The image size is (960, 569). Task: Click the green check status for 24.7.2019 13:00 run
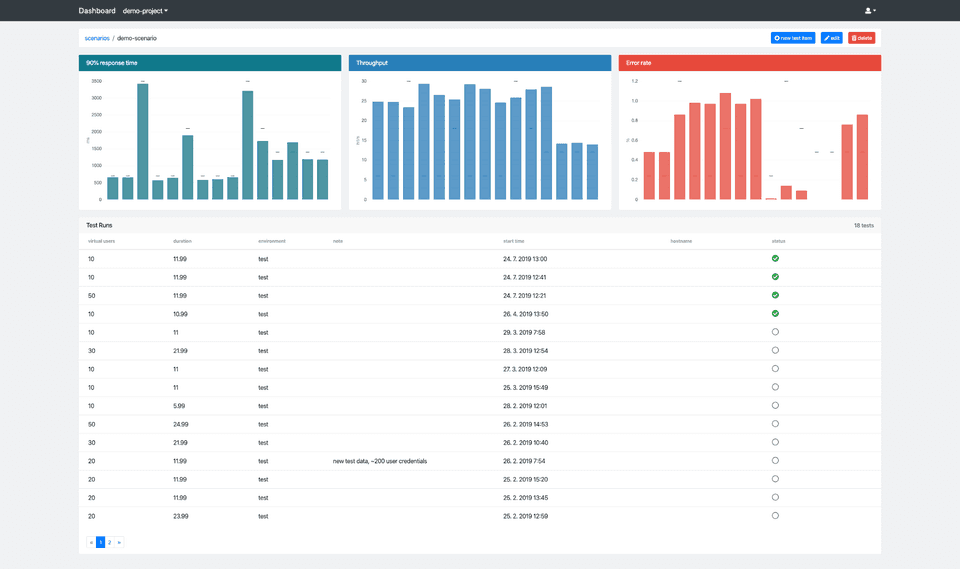point(775,258)
